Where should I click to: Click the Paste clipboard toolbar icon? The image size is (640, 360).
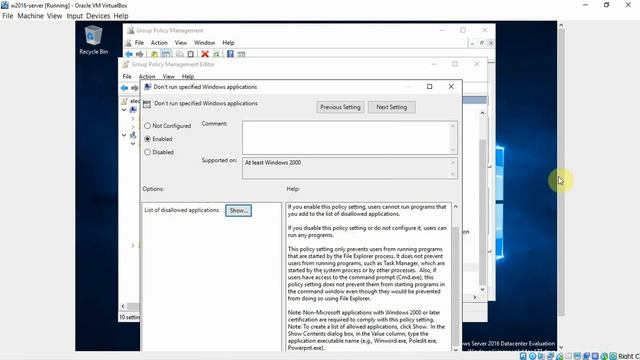pos(191,54)
